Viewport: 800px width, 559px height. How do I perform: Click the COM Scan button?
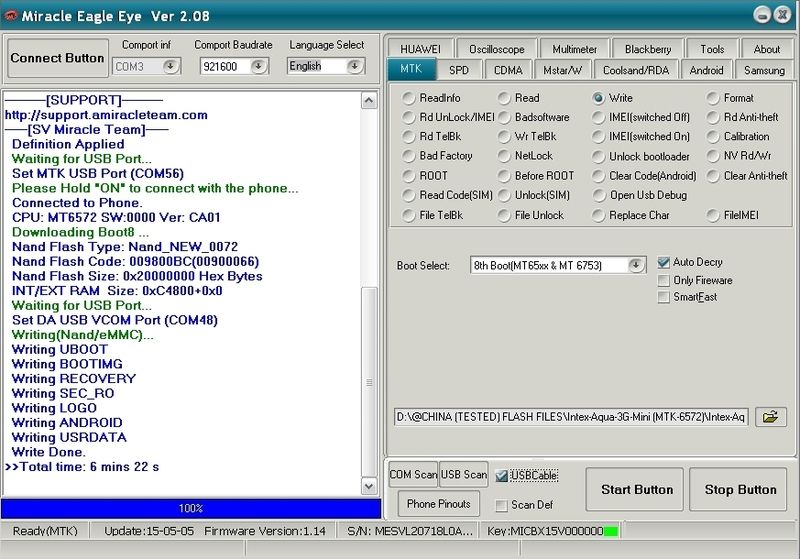coord(413,475)
